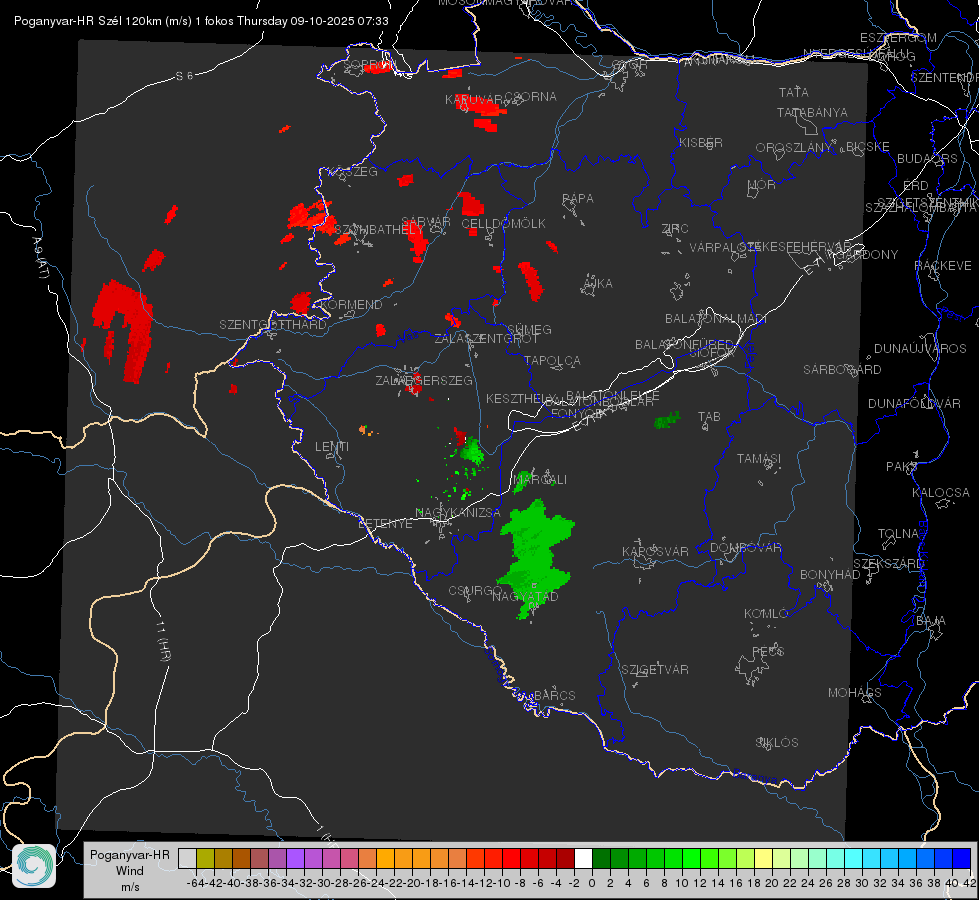Click the 11 (HR) road label
This screenshot has height=900, width=979.
pos(164,641)
